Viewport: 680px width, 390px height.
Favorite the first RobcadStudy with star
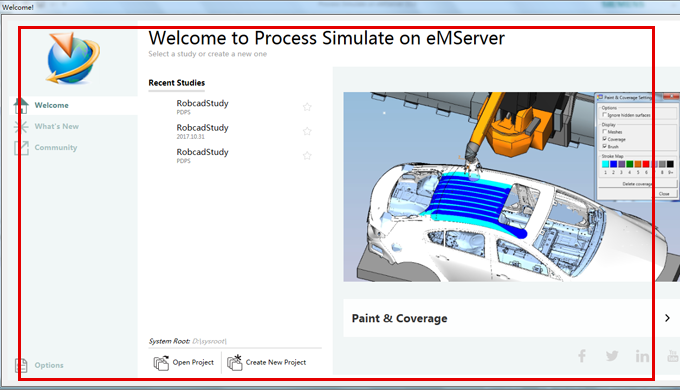click(307, 107)
